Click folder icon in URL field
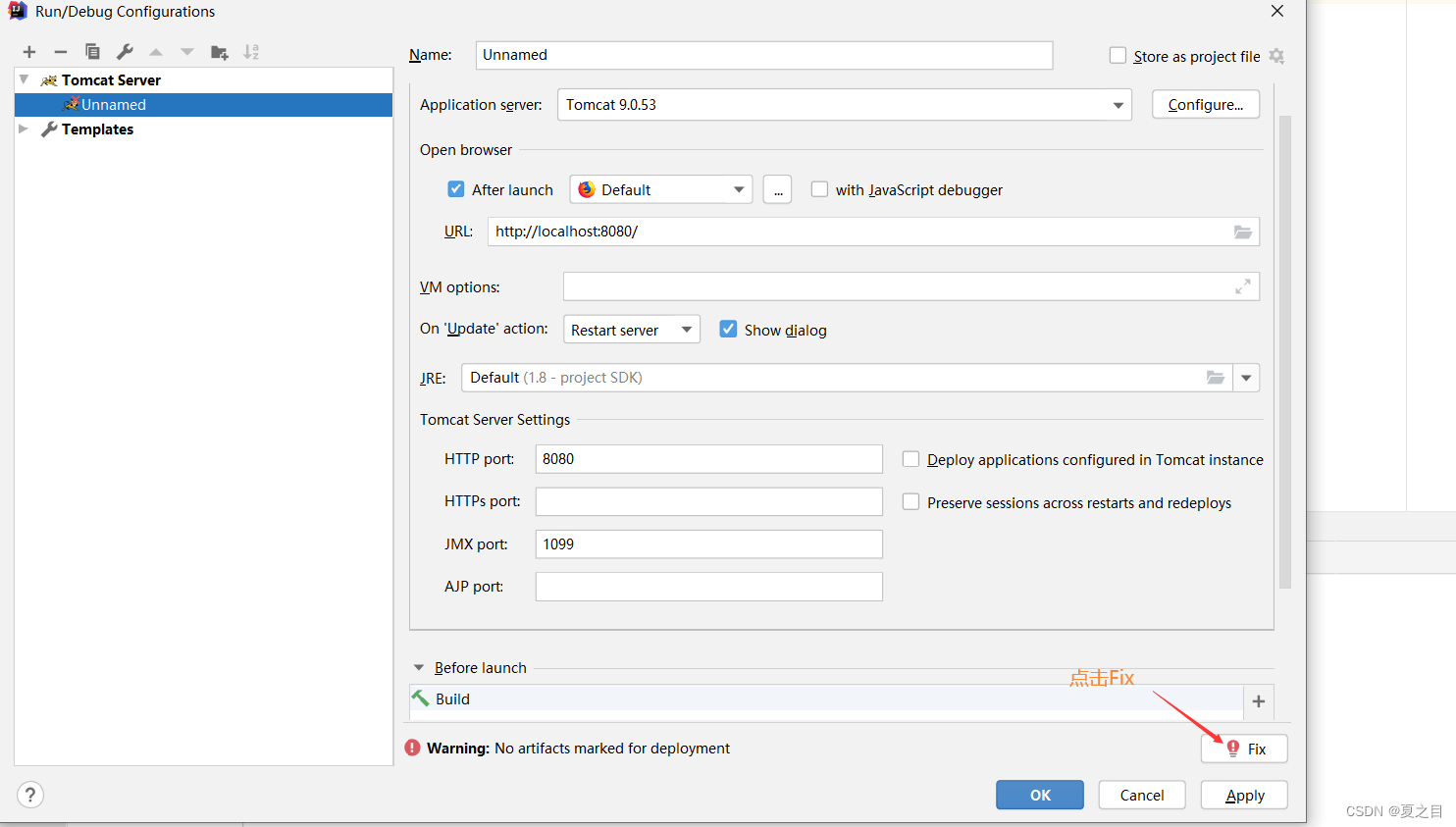Screen dimensions: 1456x827 pos(1243,232)
